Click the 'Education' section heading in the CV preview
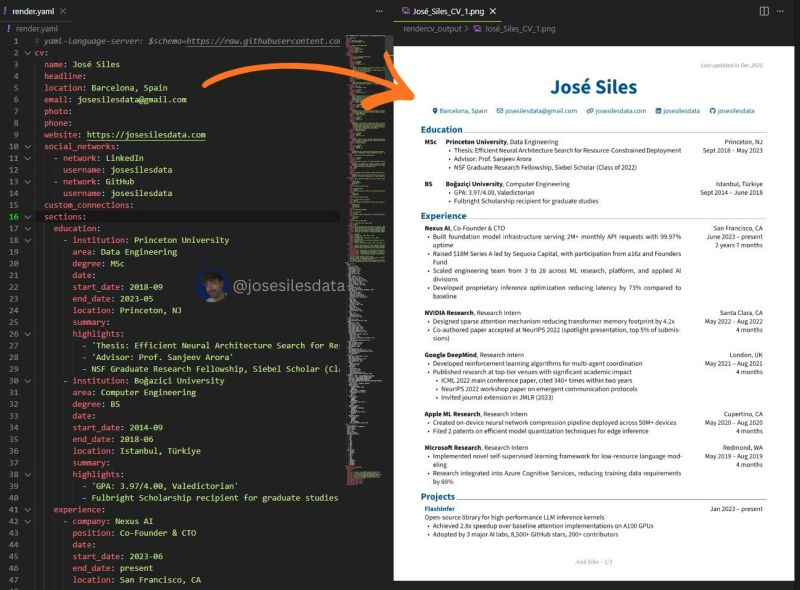This screenshot has height=590, width=800. pyautogui.click(x=441, y=130)
